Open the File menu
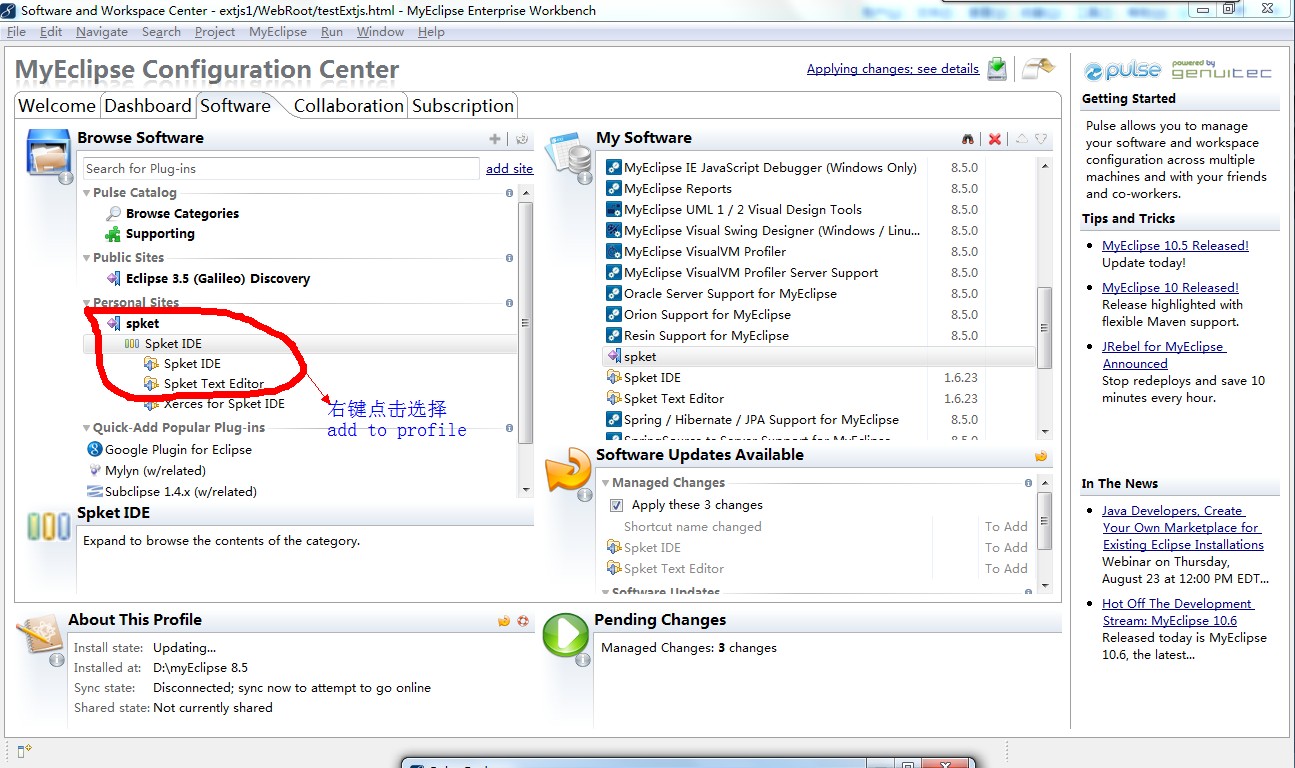This screenshot has width=1295, height=768. coord(16,32)
